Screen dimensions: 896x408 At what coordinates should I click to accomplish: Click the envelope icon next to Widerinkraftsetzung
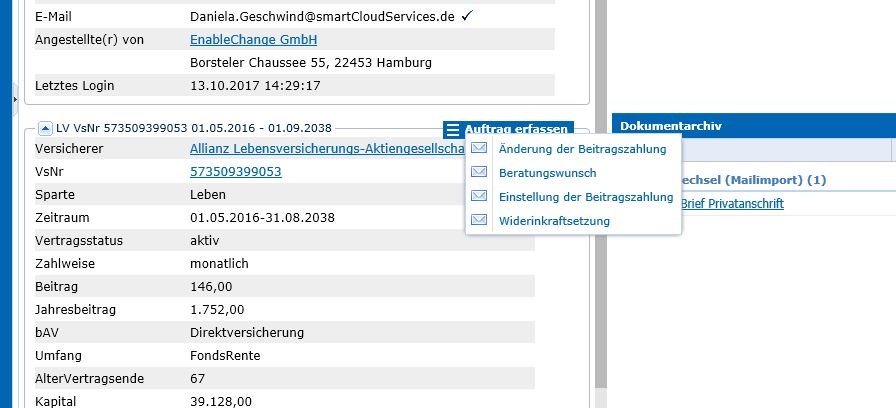tap(479, 221)
